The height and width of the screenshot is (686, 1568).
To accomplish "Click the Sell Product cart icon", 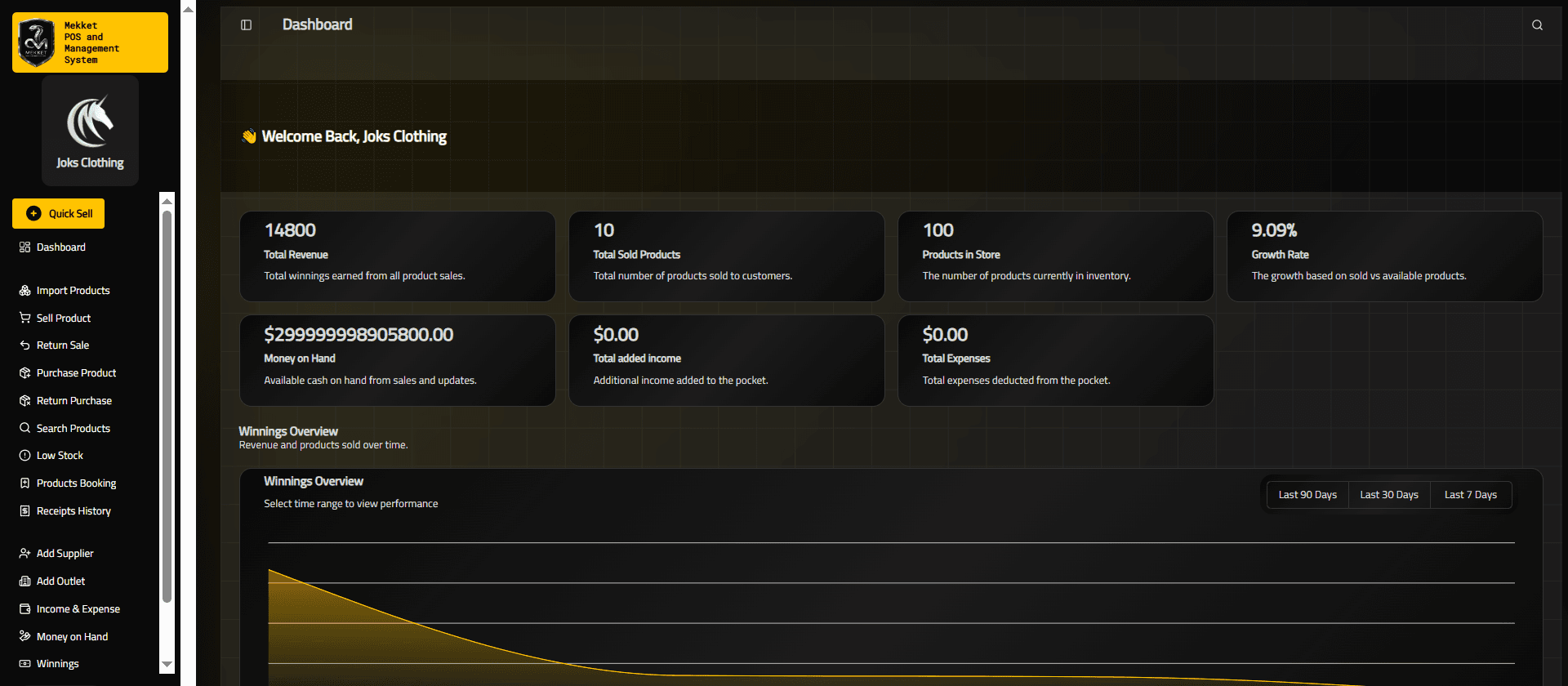I will coord(25,318).
